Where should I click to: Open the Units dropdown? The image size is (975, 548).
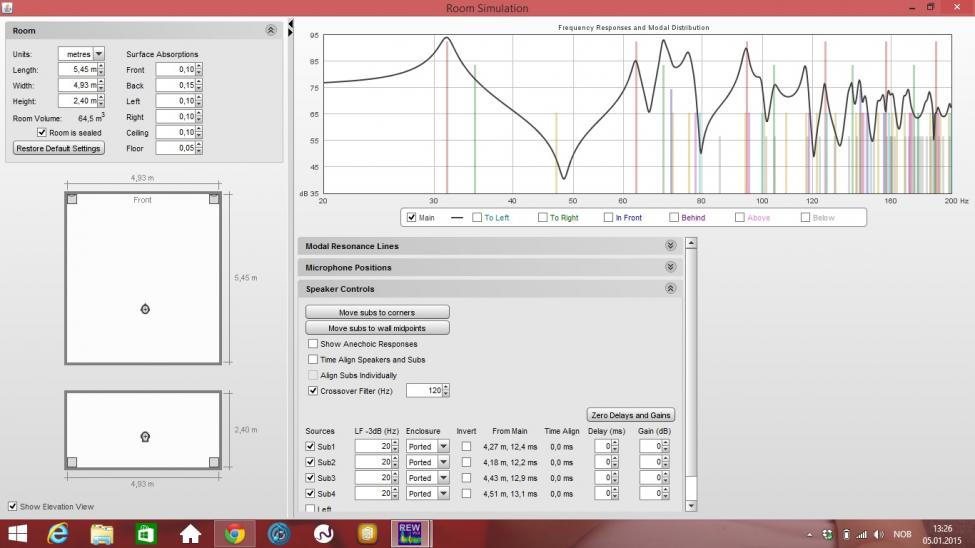click(x=99, y=54)
